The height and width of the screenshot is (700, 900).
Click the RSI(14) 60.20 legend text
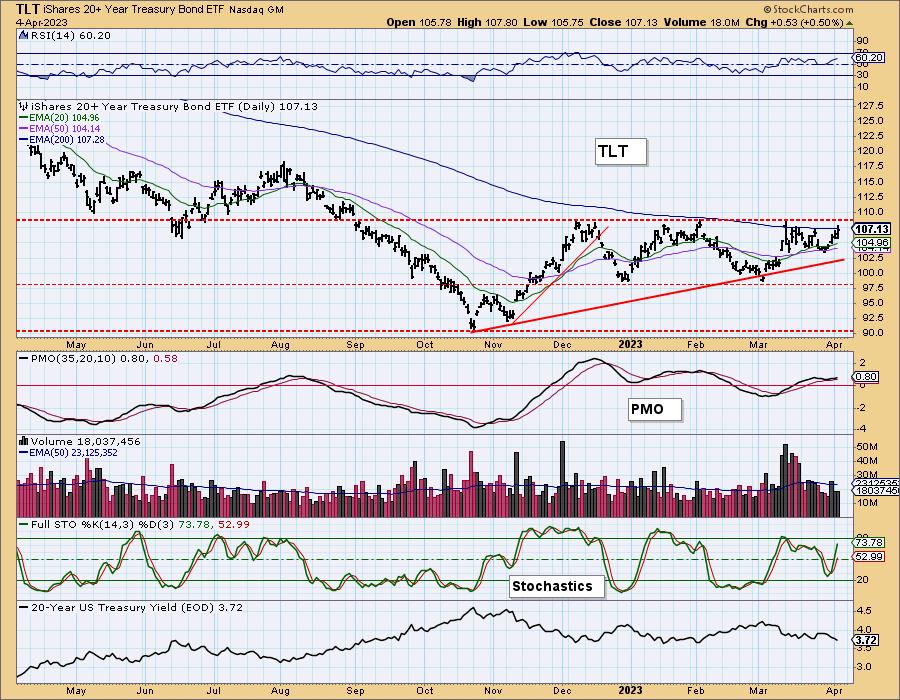71,36
